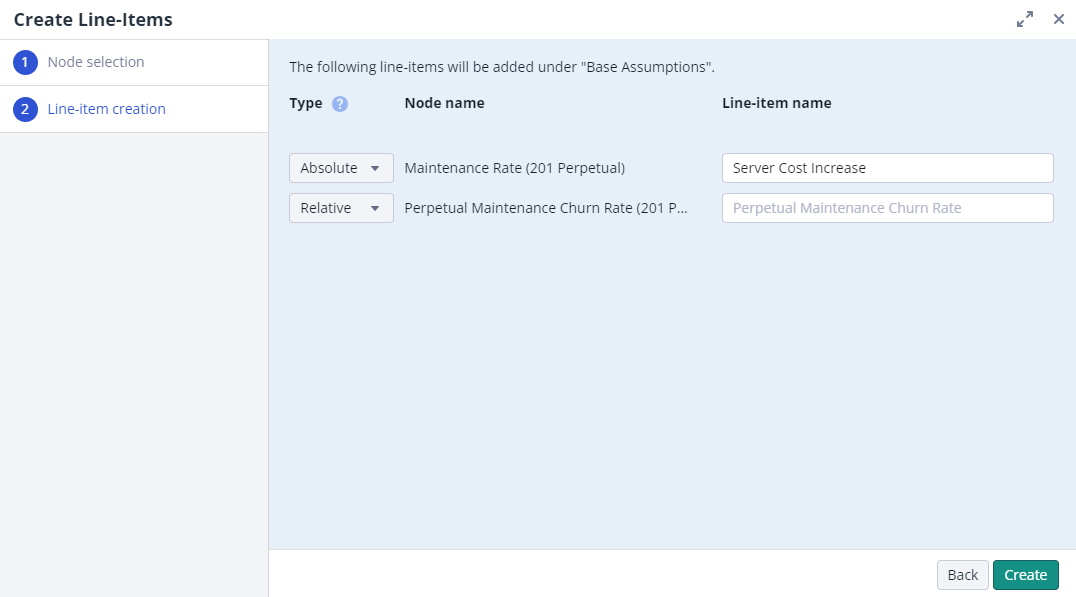Click the Create button
This screenshot has height=597, width=1076.
(1025, 575)
